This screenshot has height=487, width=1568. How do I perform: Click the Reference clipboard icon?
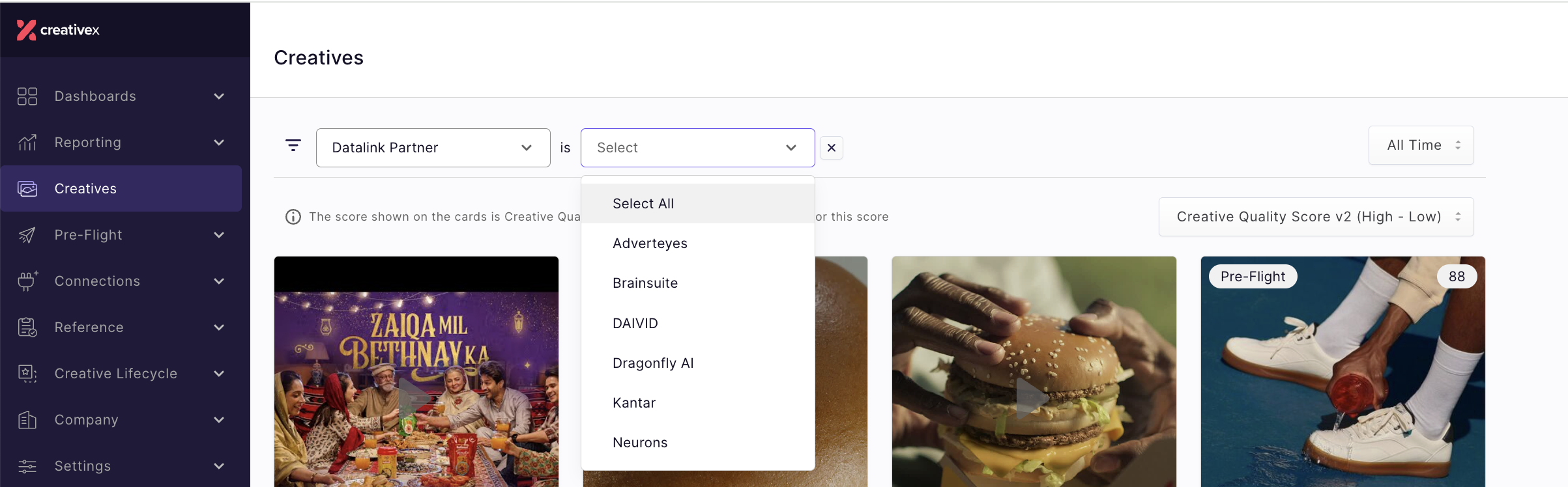[27, 327]
